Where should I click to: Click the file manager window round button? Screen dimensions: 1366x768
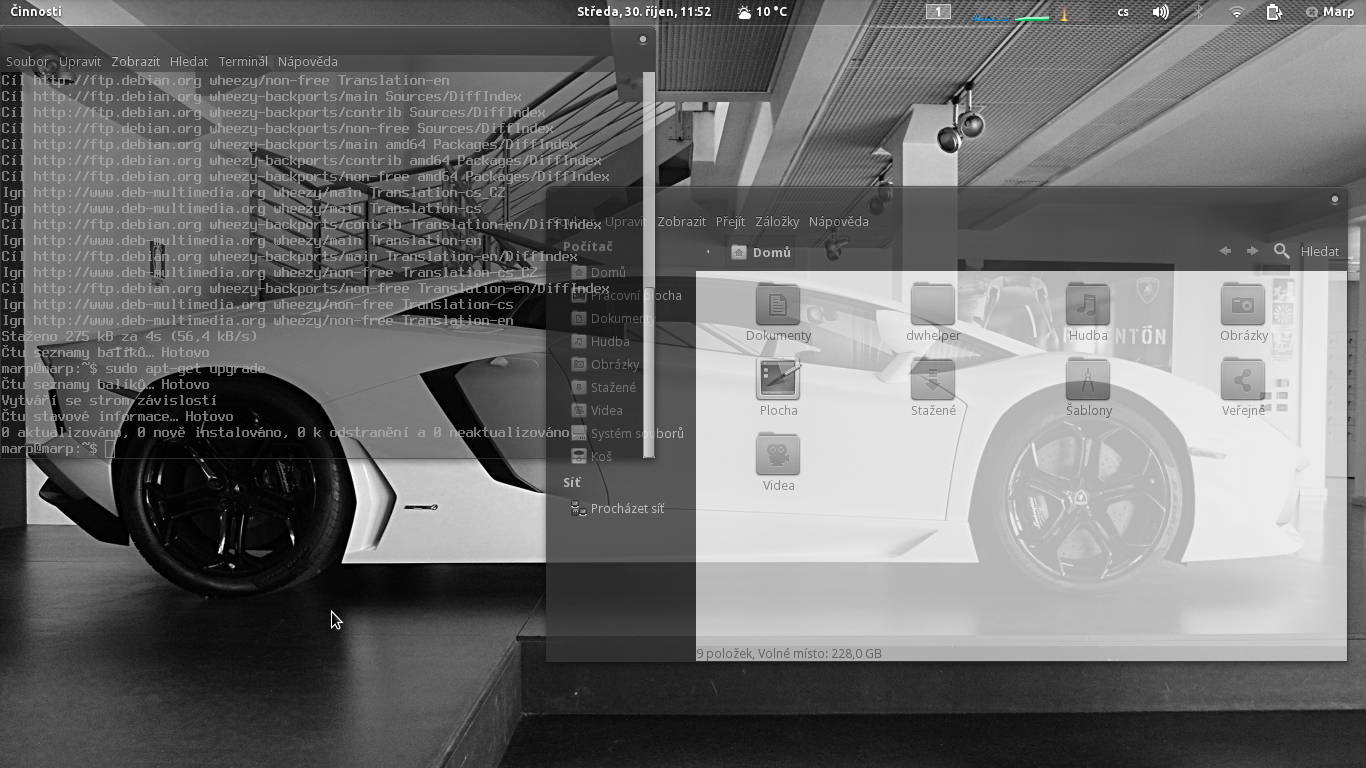coord(1334,199)
